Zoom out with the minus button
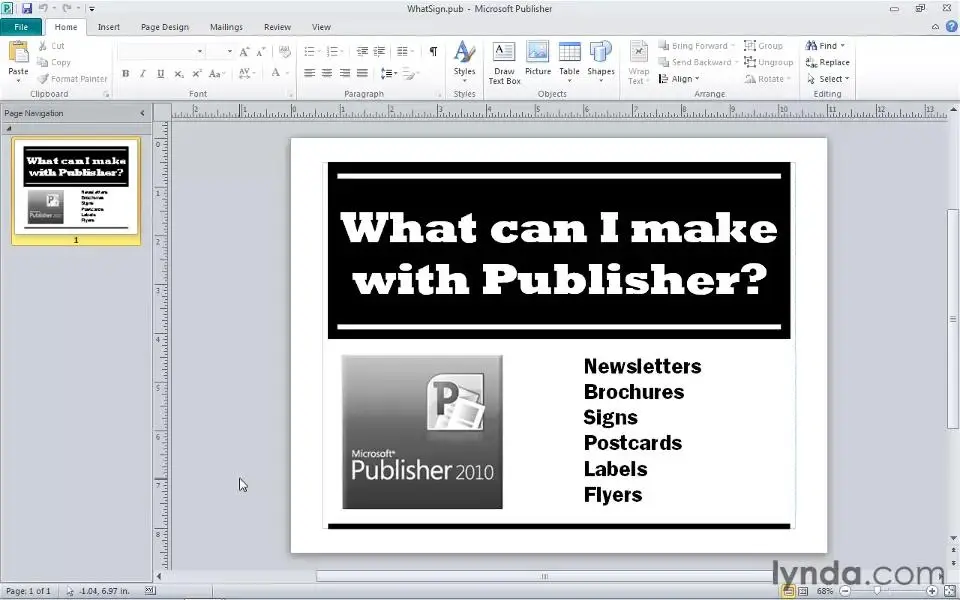 click(x=845, y=591)
